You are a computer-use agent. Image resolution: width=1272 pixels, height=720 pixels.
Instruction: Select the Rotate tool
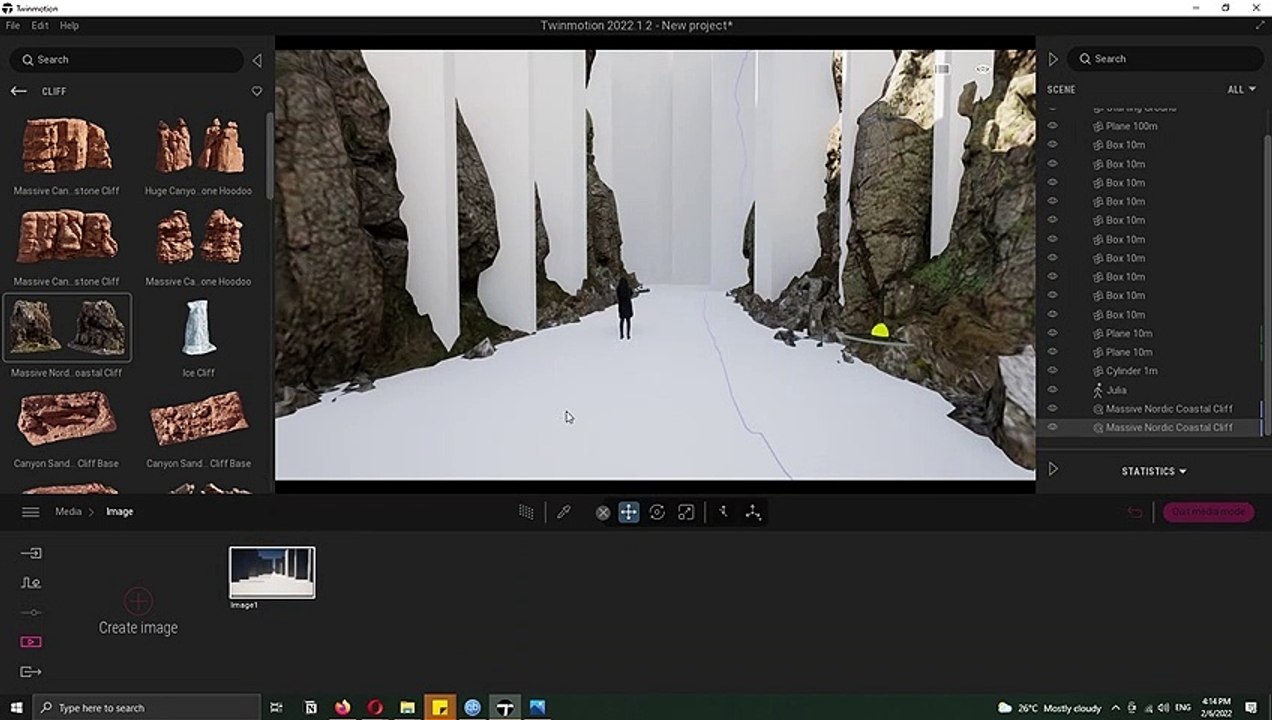coord(657,512)
